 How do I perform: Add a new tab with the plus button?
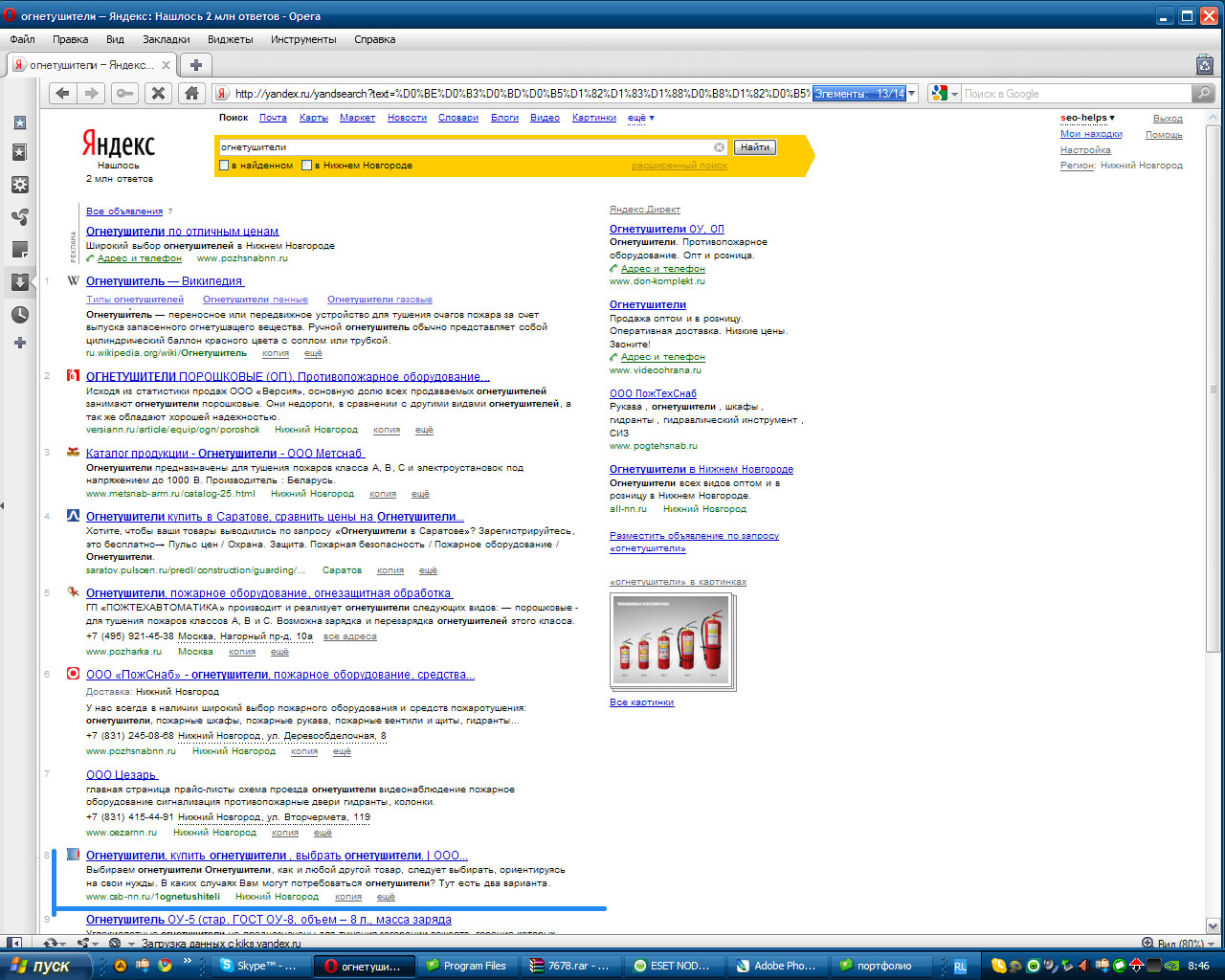click(195, 65)
